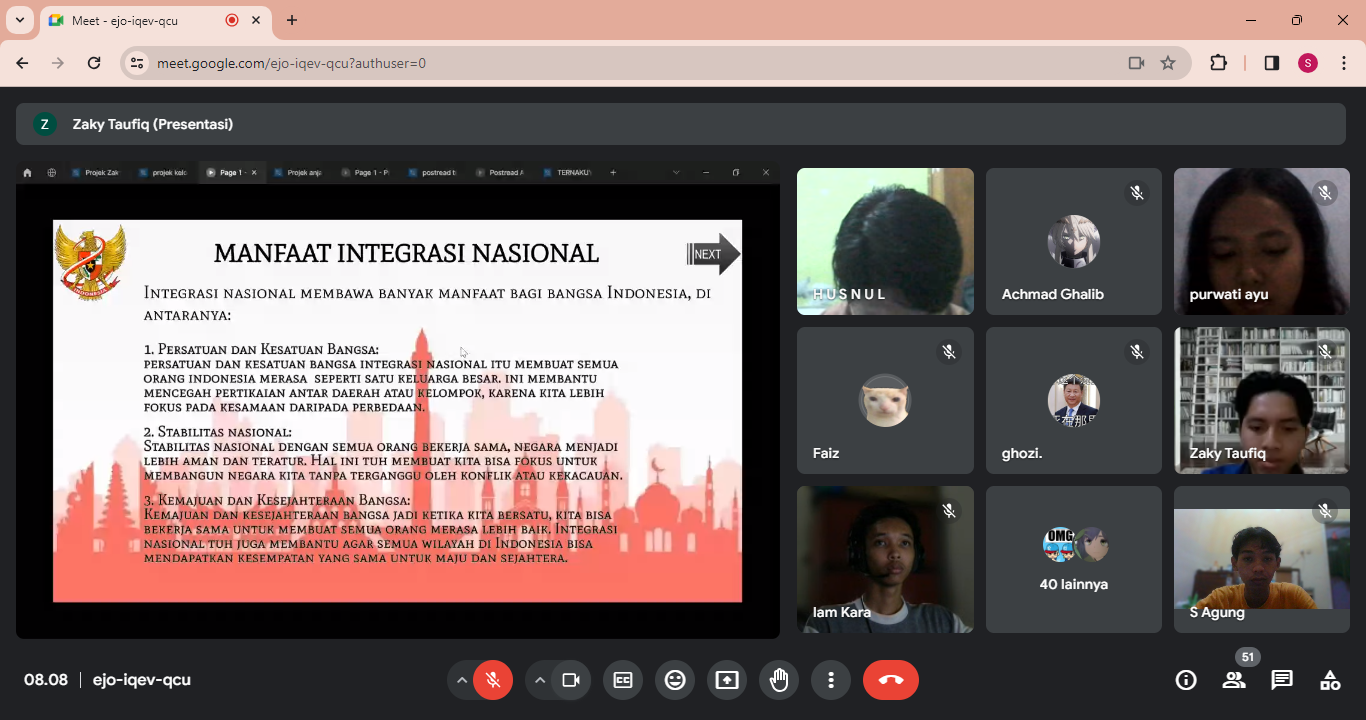
Task: Unmute the microphone
Action: (x=492, y=680)
